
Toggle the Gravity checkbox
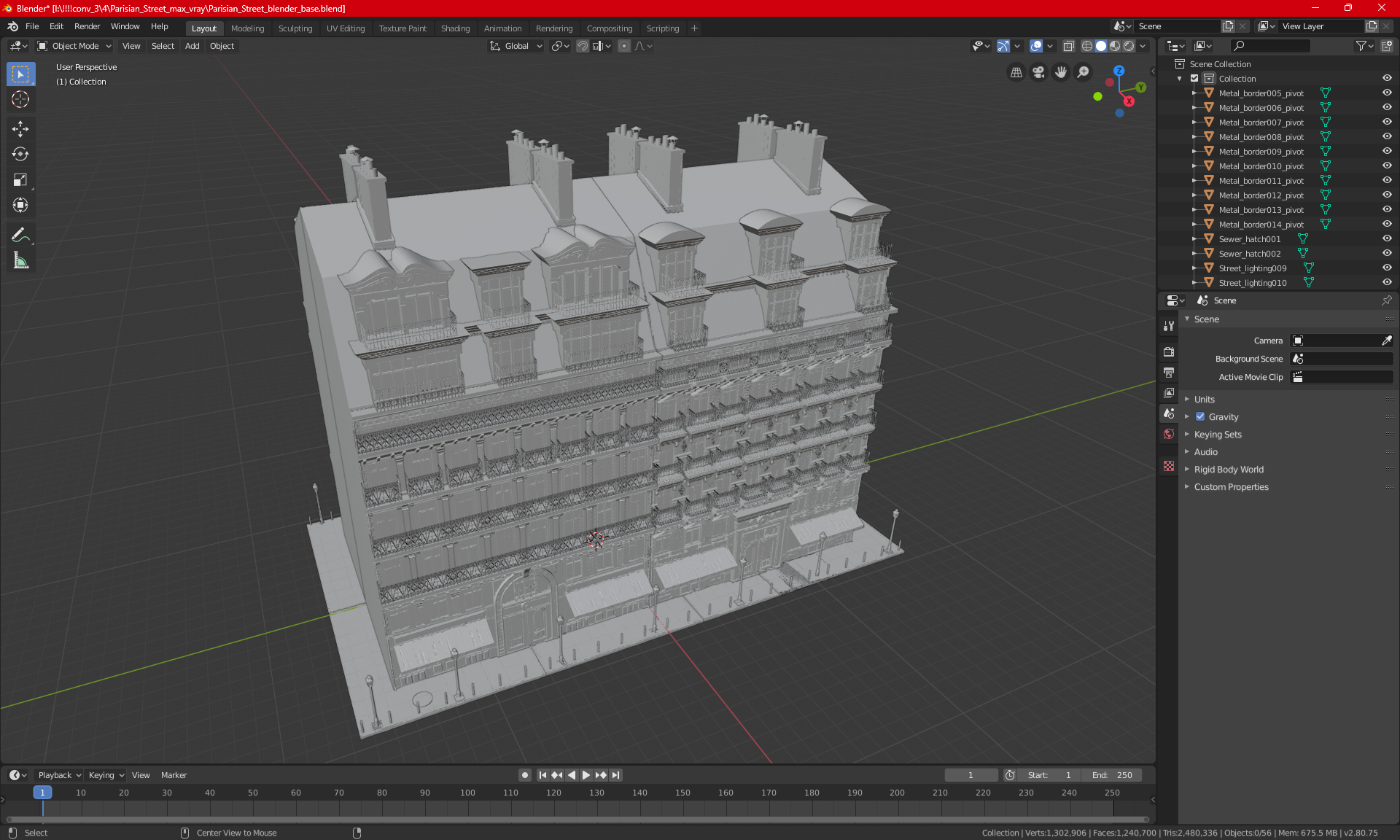[1200, 417]
